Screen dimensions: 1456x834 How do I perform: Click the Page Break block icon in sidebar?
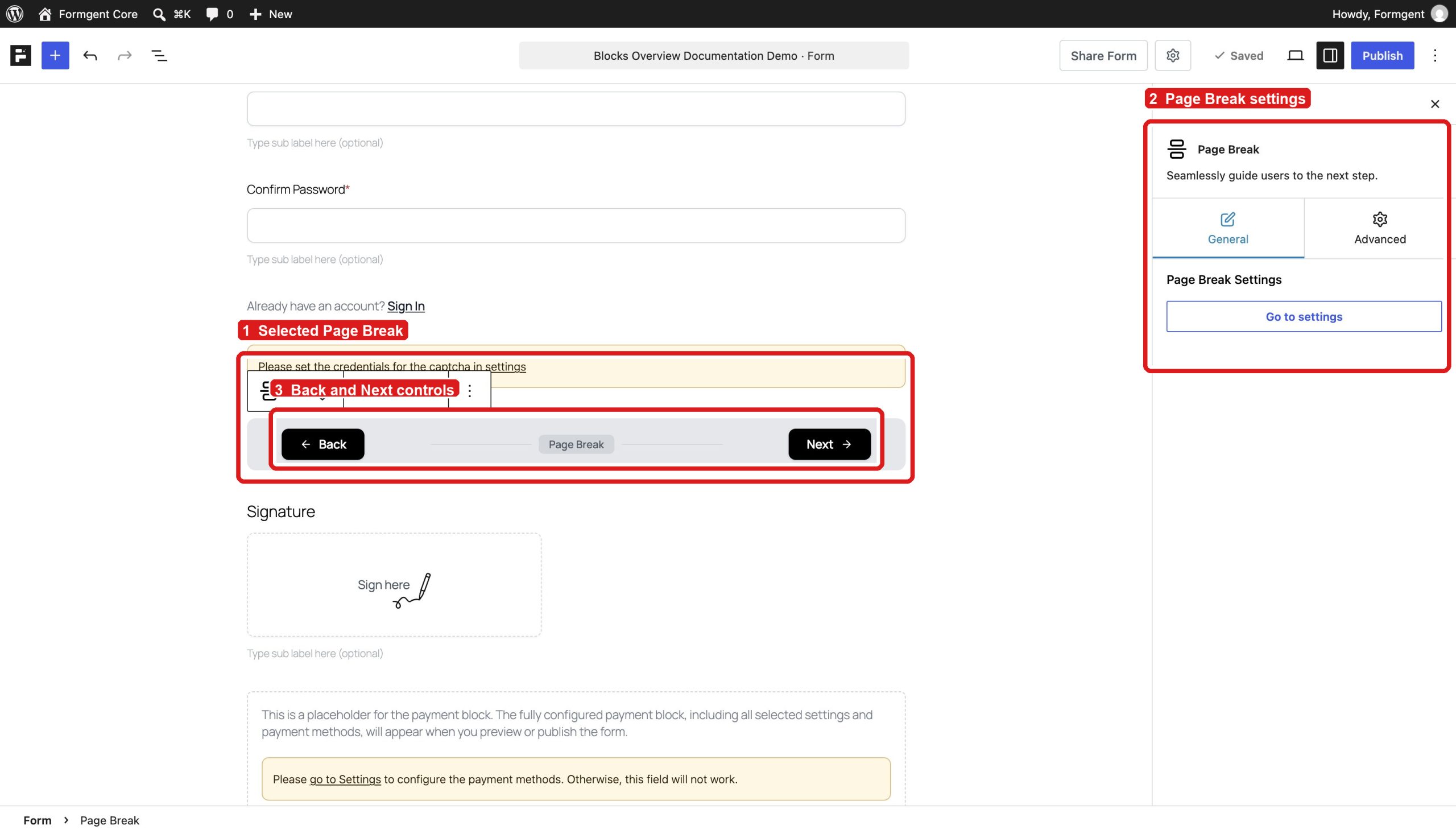point(1177,149)
